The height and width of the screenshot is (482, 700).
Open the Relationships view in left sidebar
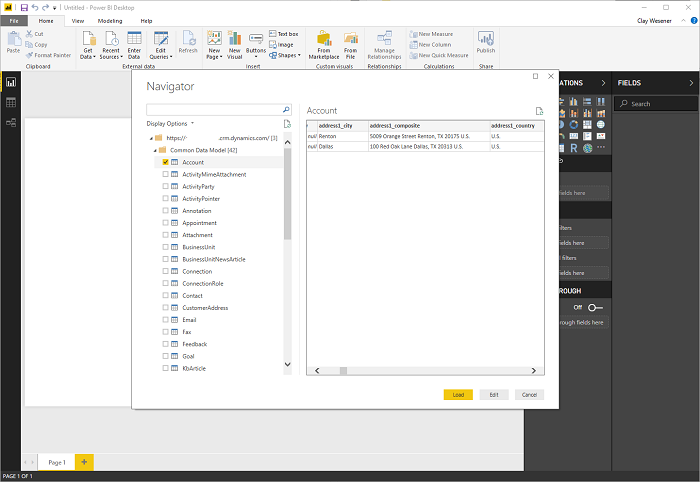pos(10,122)
